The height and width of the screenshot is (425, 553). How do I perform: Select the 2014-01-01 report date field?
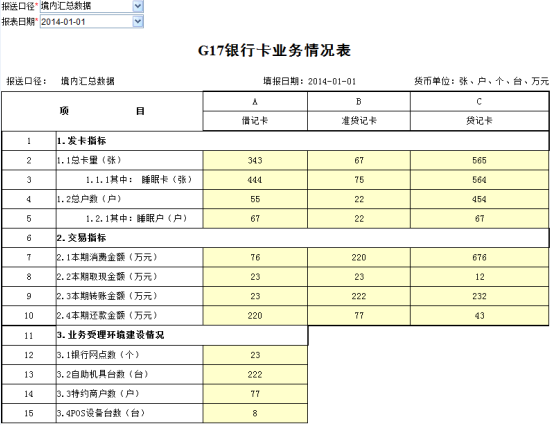pos(86,22)
